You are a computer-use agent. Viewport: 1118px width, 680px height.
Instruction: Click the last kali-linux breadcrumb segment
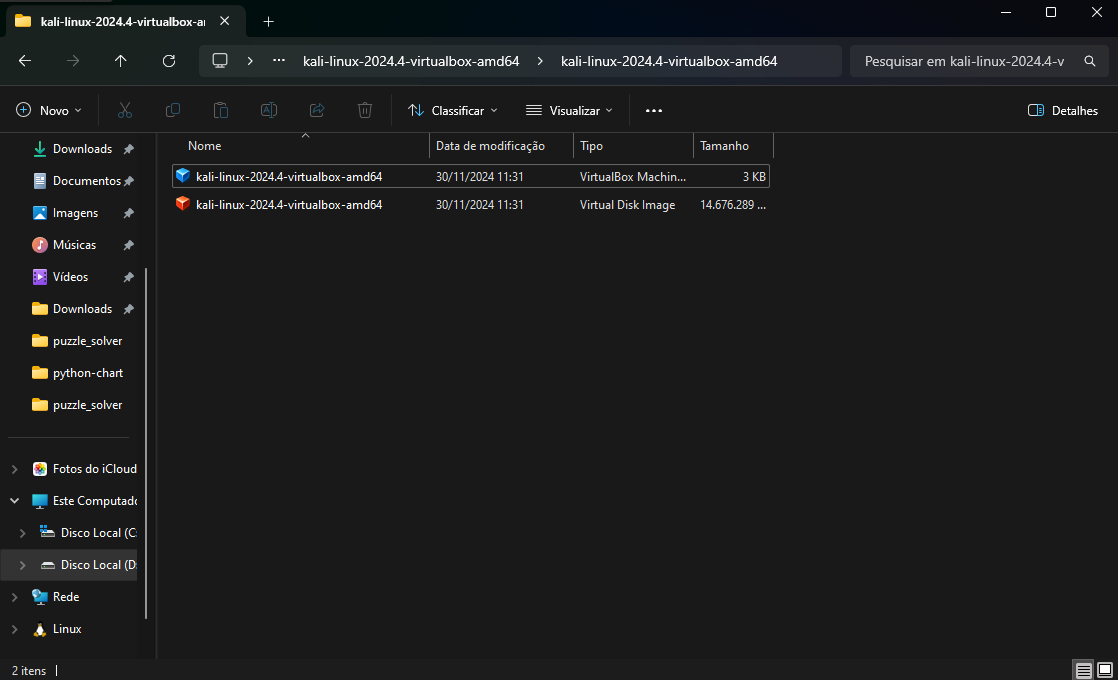pyautogui.click(x=669, y=61)
